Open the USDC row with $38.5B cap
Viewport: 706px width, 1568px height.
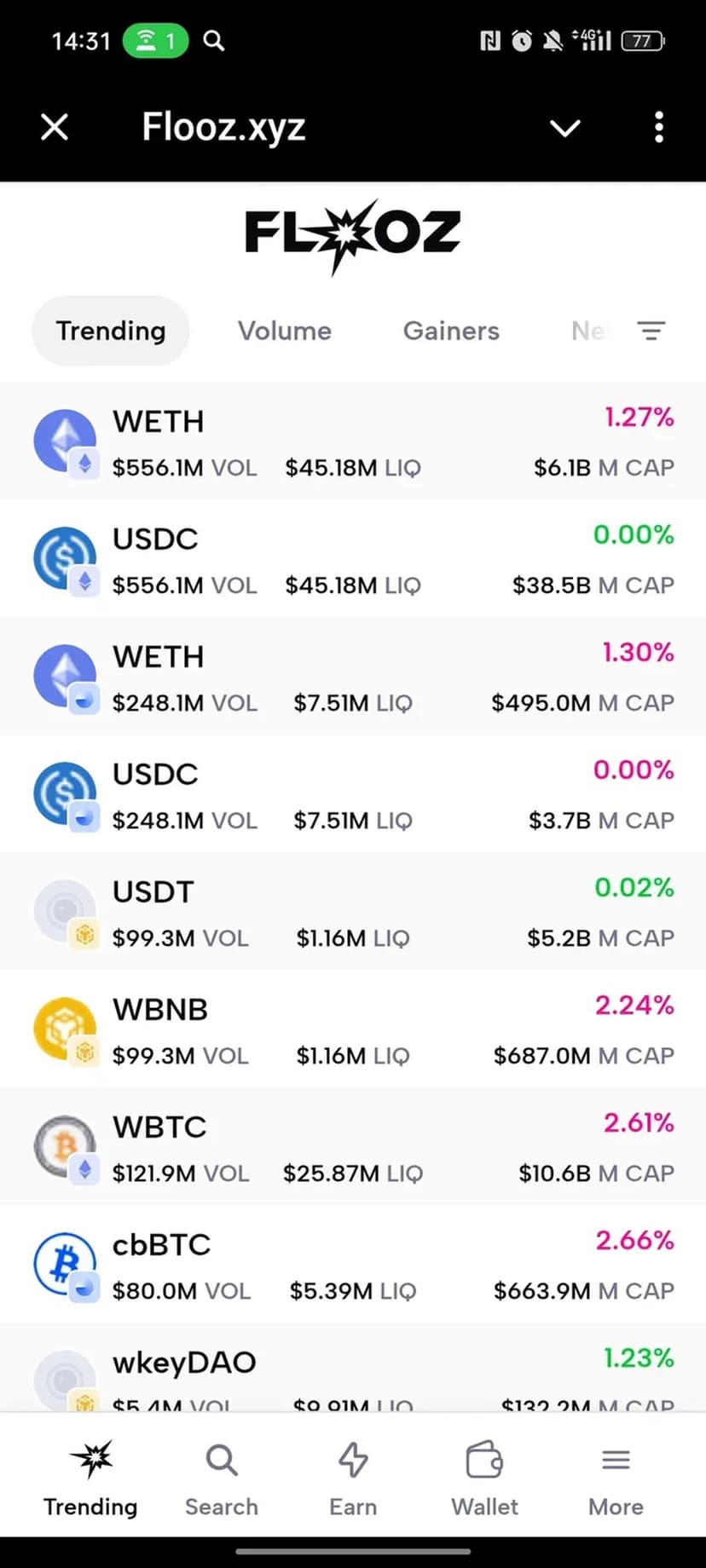coord(353,559)
